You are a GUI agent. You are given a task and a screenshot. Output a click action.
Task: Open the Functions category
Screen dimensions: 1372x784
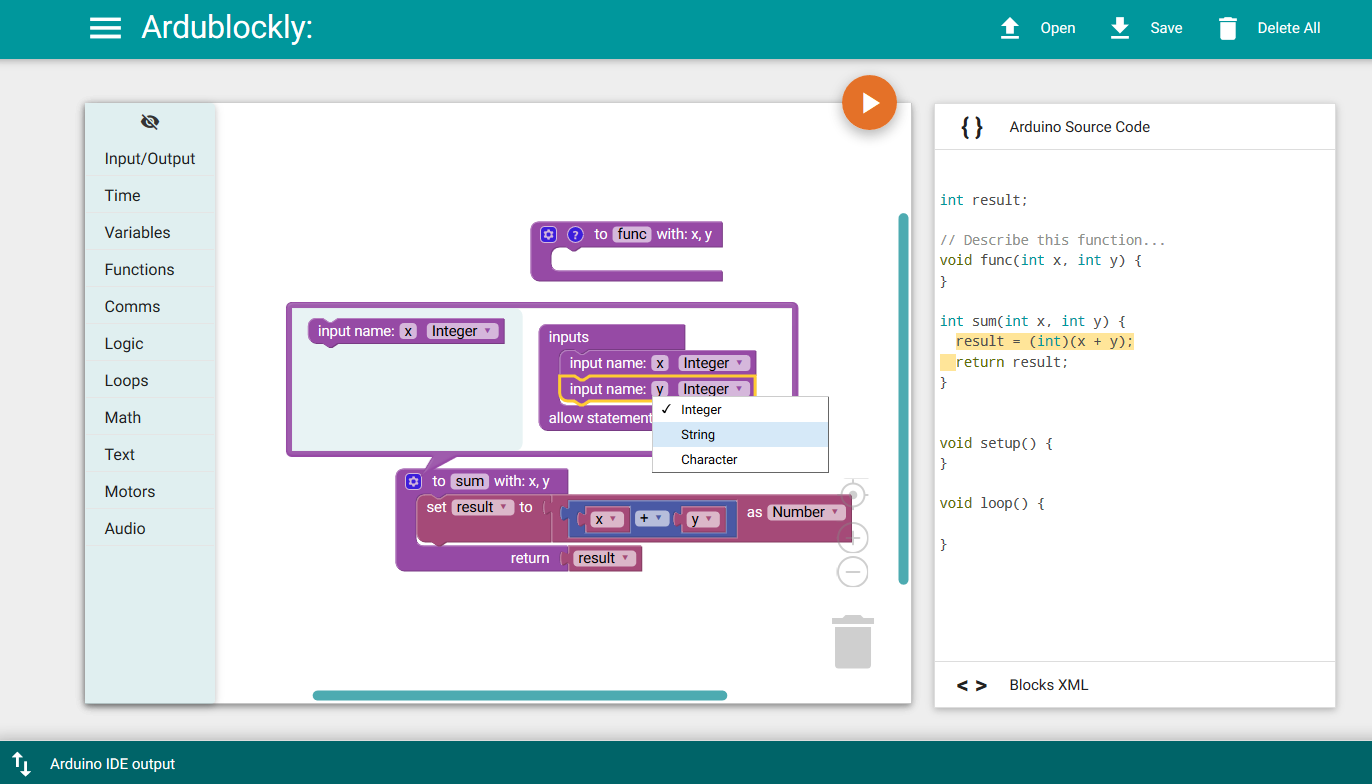click(x=150, y=270)
